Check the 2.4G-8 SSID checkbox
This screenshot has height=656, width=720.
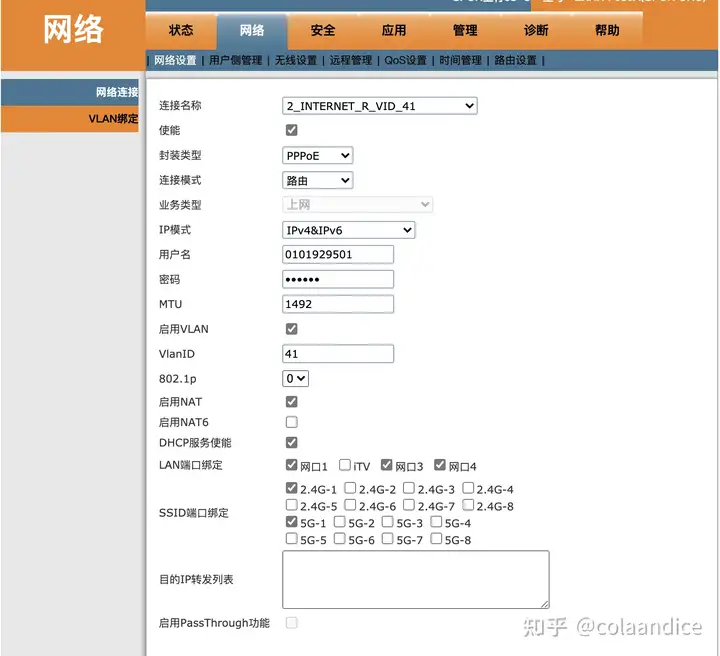pyautogui.click(x=468, y=505)
